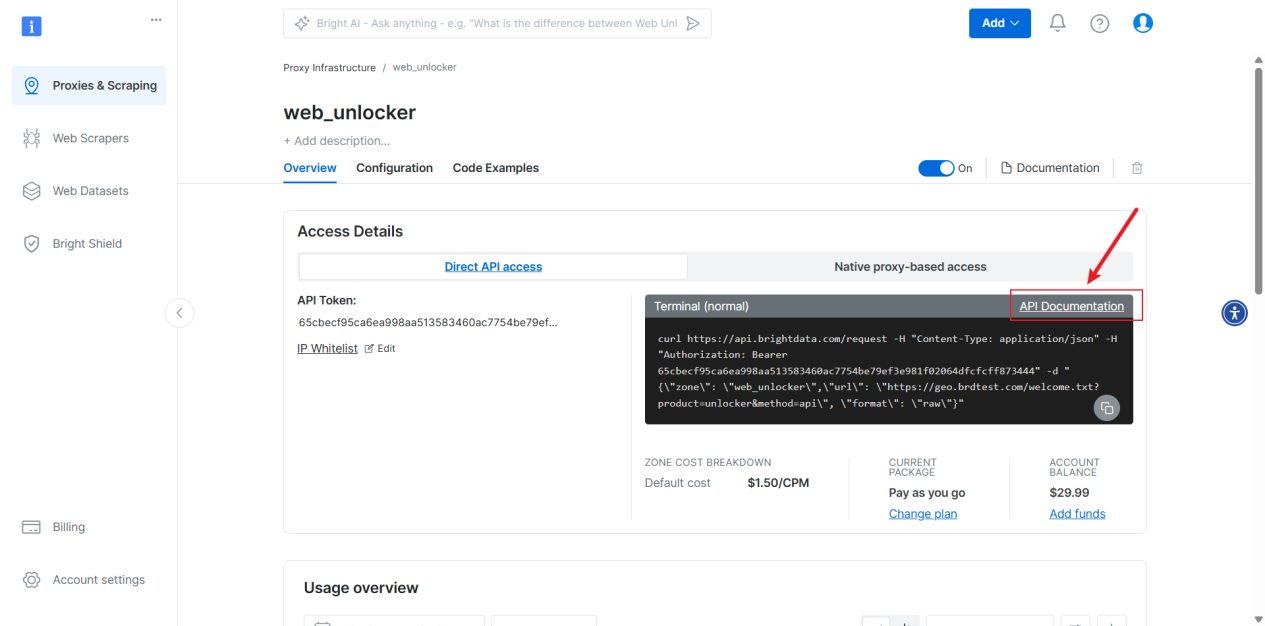Click Add funds link
Screen dimensions: 1265x626
coord(1077,514)
